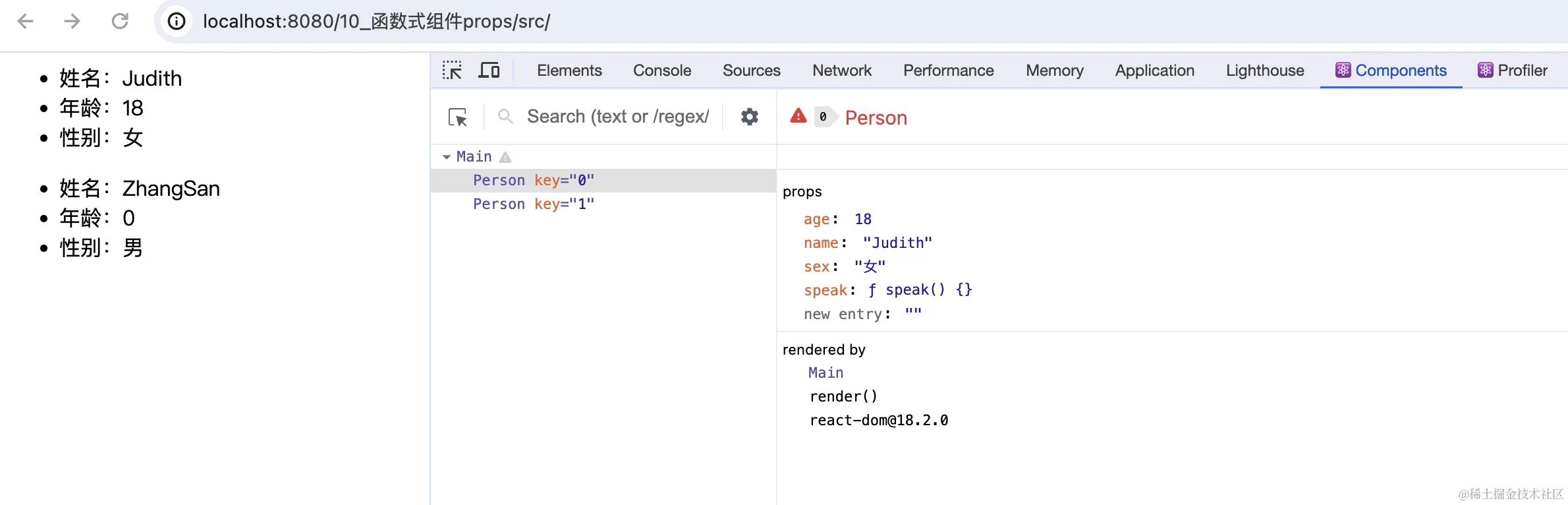The image size is (1568, 505).
Task: Open the Network tab
Action: pyautogui.click(x=841, y=71)
